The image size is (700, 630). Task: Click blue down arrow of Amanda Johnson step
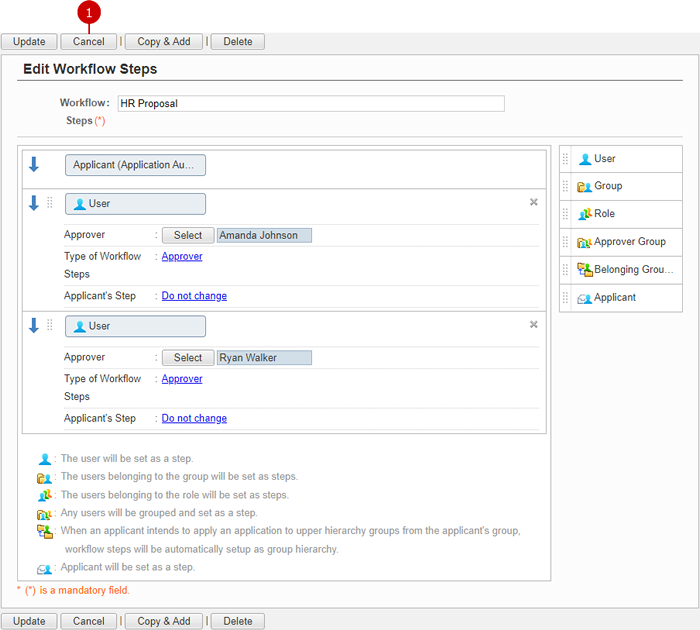click(x=33, y=203)
